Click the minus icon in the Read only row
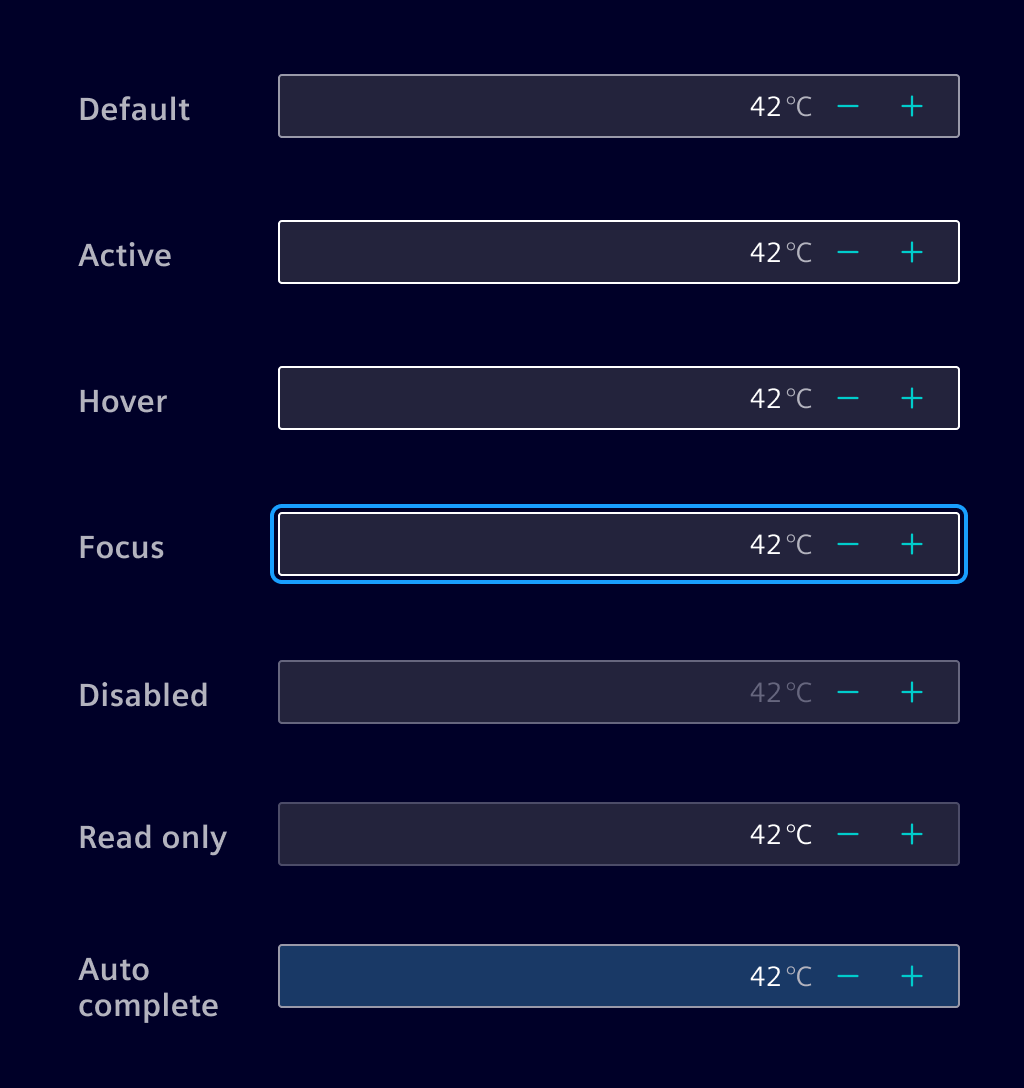The image size is (1024, 1088). [x=847, y=833]
